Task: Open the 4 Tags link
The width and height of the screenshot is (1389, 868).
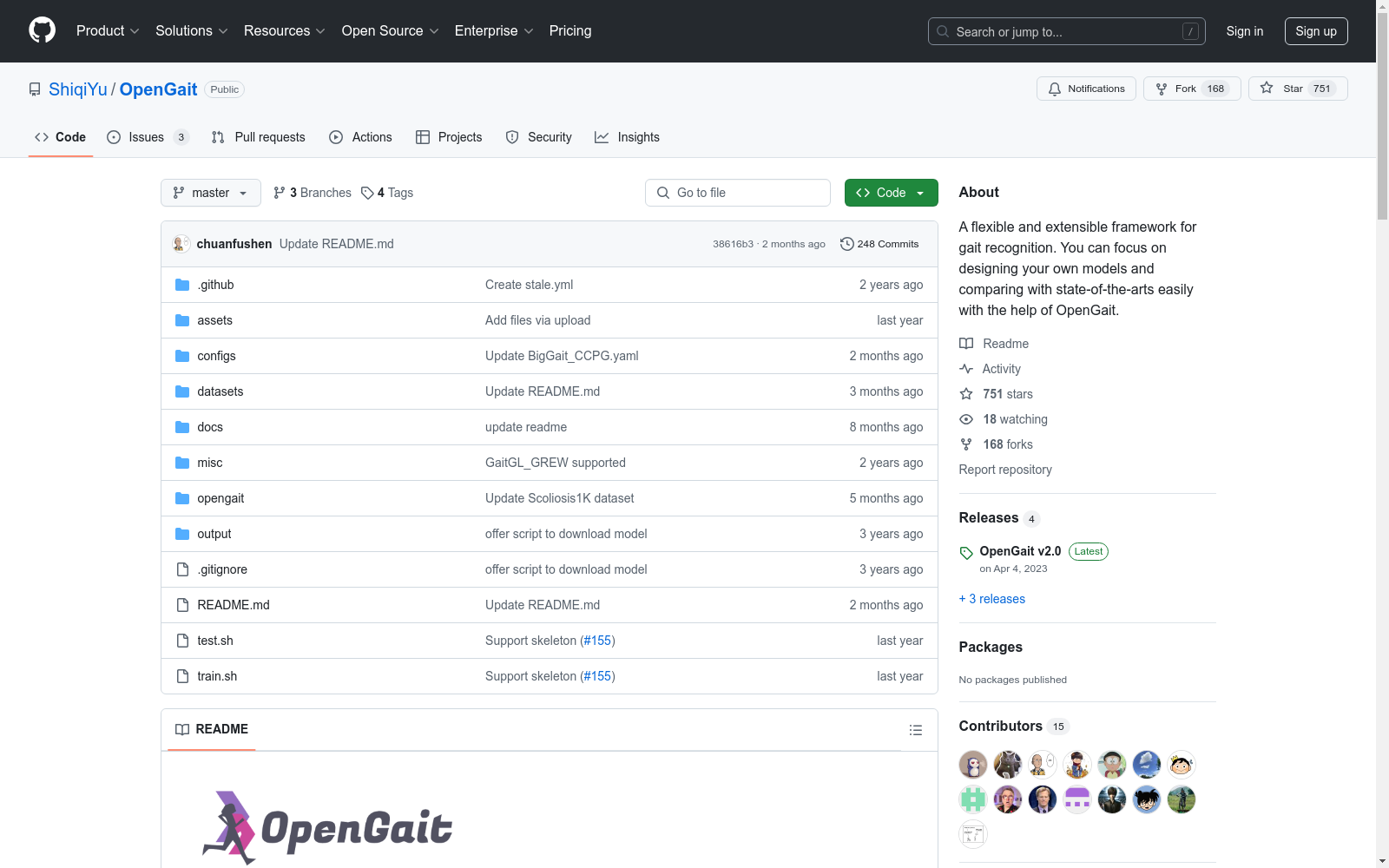Action: pos(387,193)
